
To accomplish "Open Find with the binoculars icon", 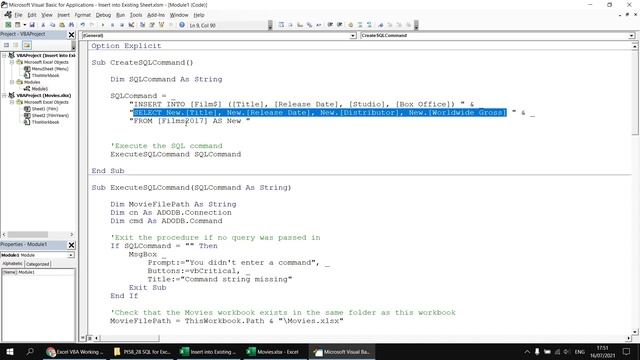I will [71, 25].
